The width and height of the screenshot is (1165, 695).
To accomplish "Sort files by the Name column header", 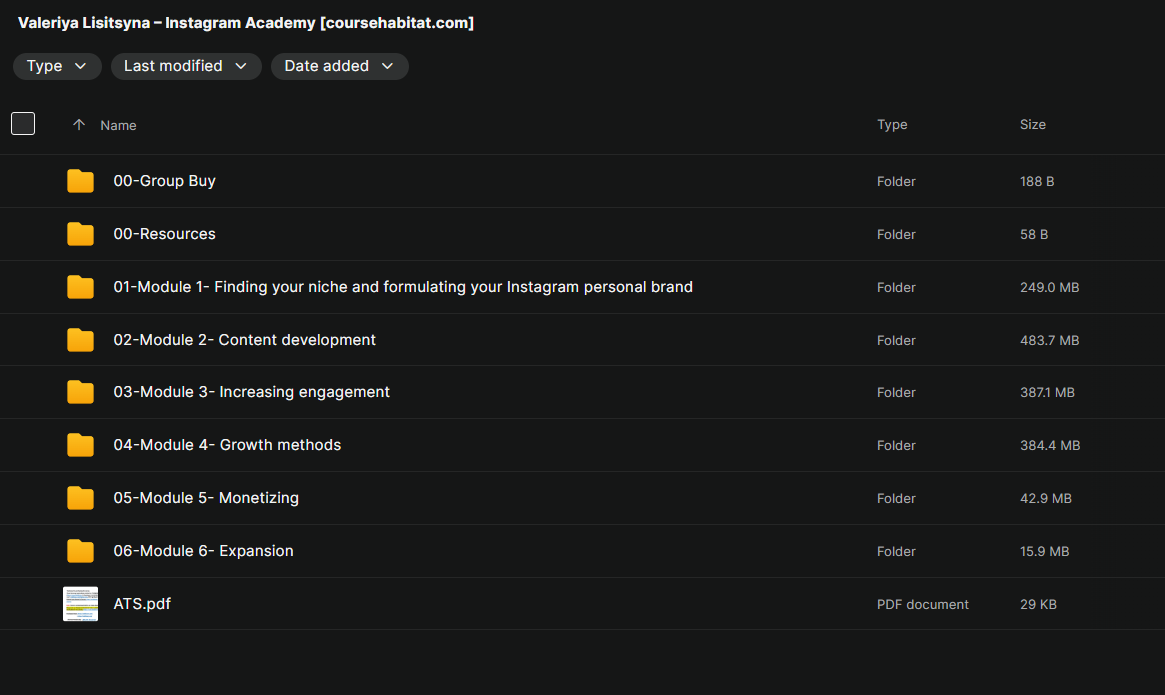I will coord(118,125).
